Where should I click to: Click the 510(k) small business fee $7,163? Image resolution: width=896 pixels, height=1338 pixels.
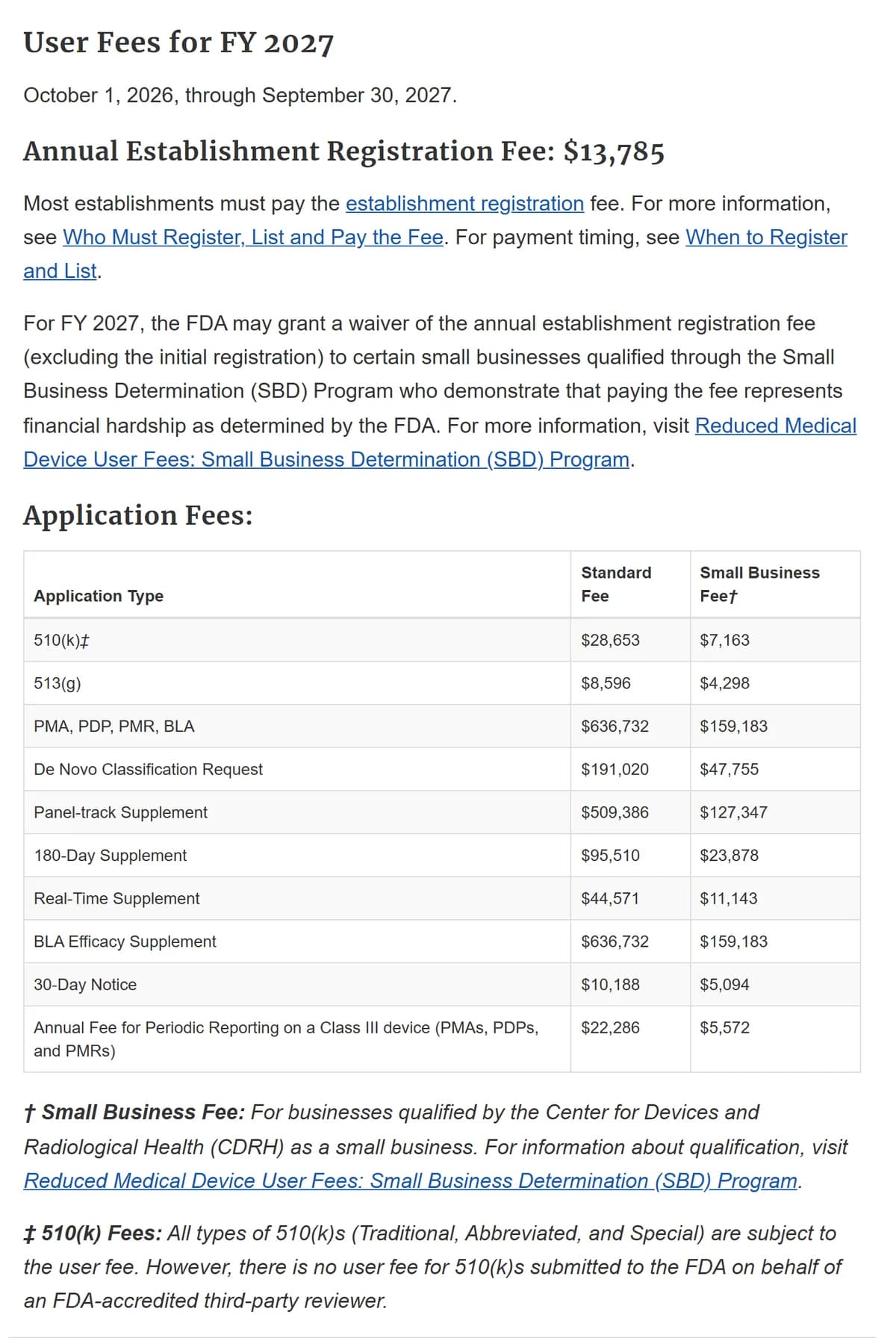point(725,640)
